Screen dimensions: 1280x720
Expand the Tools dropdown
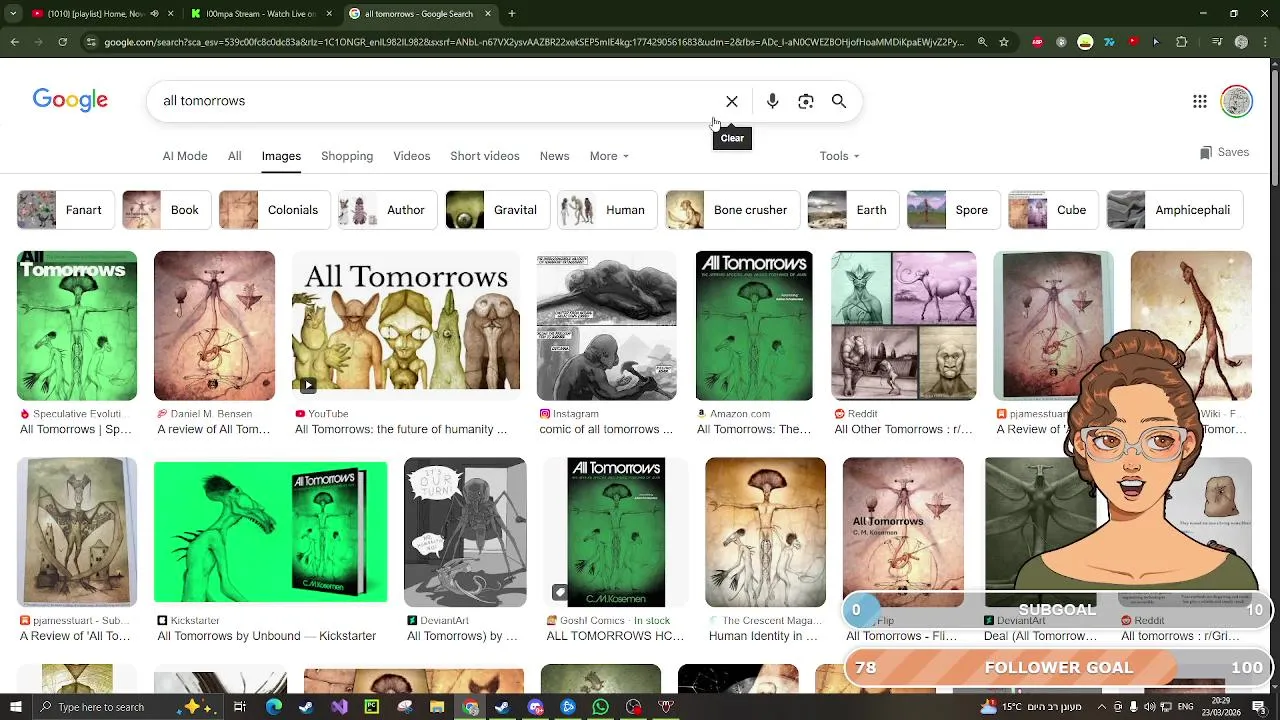839,156
